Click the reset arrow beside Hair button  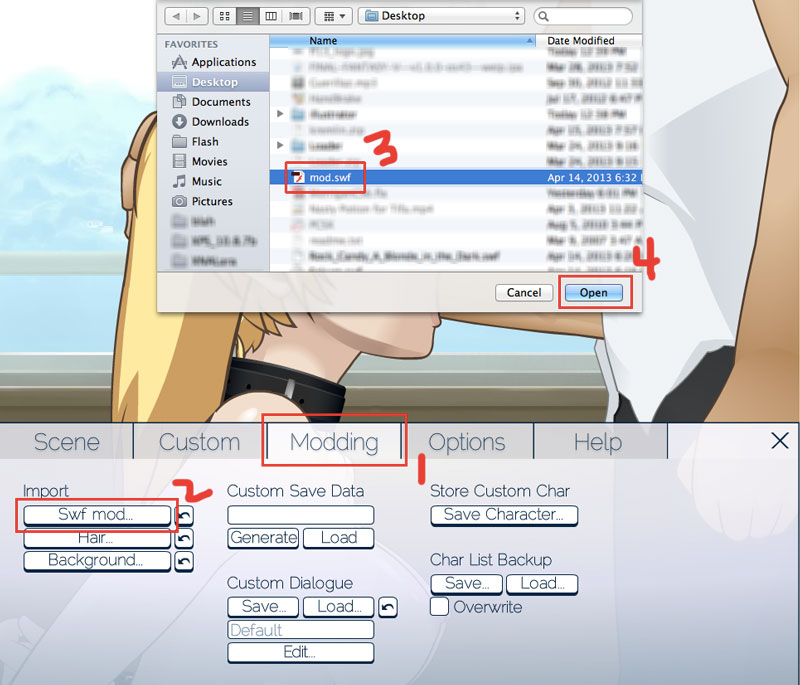pos(184,539)
